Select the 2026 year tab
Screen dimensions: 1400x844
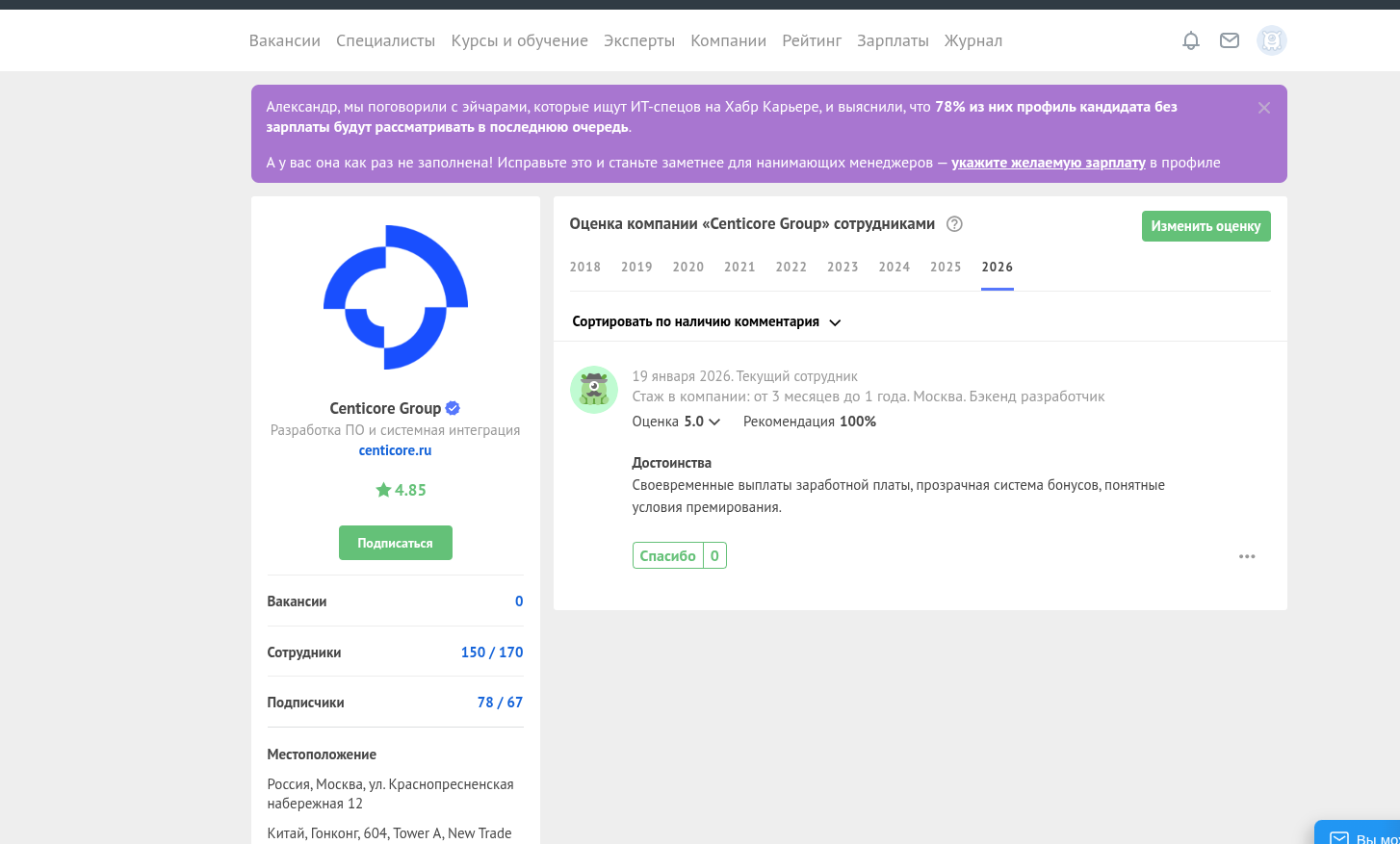pyautogui.click(x=998, y=267)
